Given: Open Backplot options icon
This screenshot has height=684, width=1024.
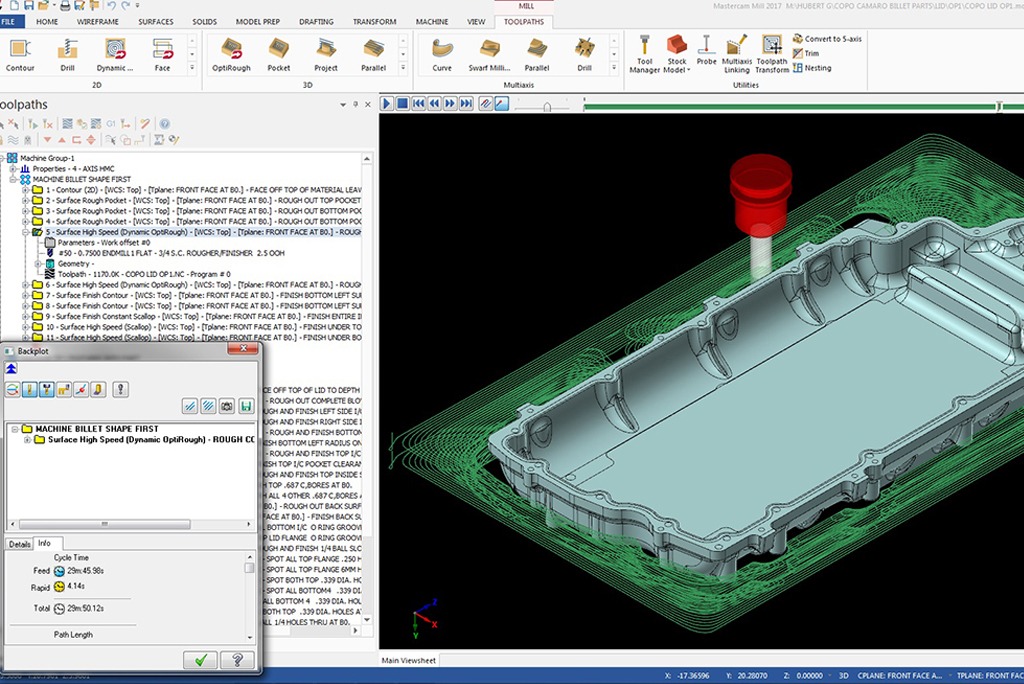Looking at the screenshot, I should [x=120, y=389].
